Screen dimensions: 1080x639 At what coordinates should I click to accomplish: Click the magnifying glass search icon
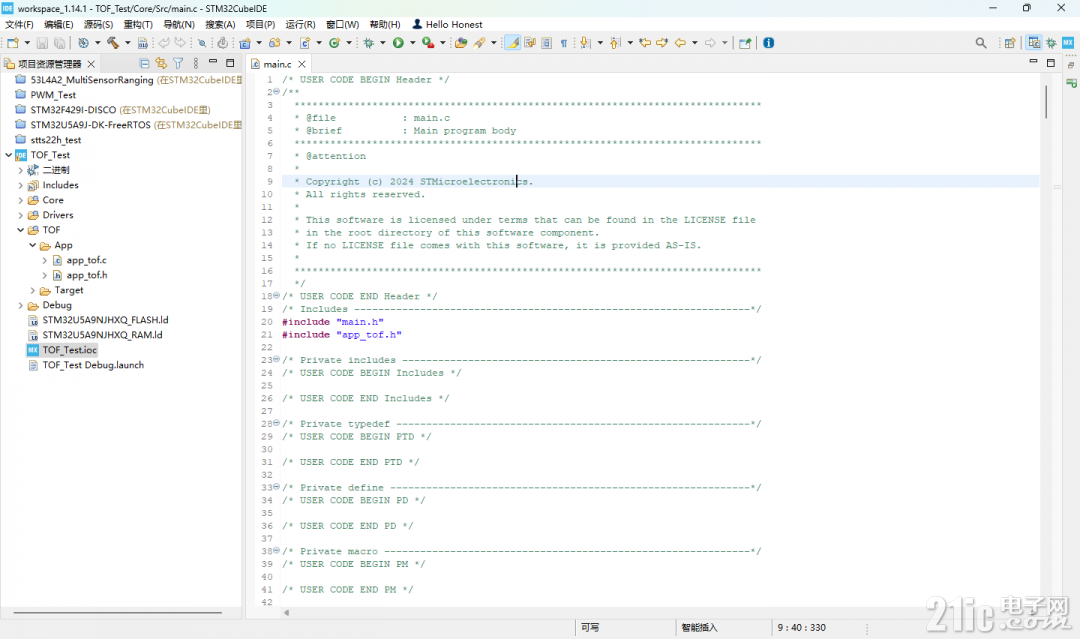pyautogui.click(x=981, y=43)
